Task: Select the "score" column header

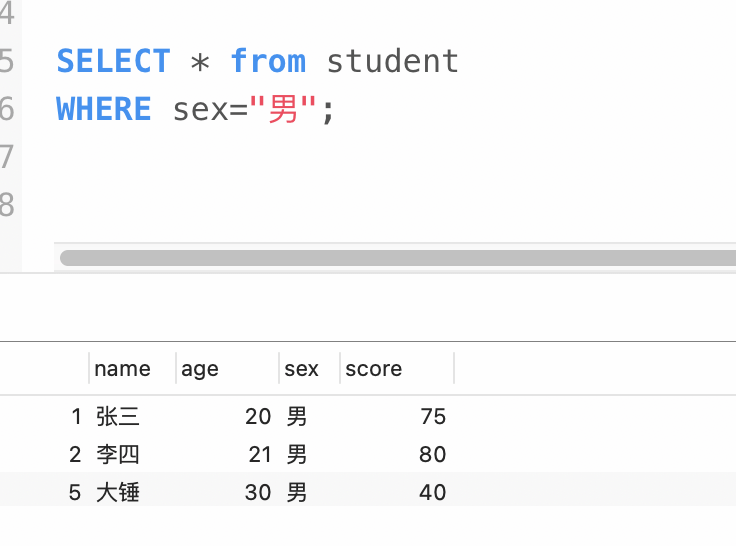Action: (x=373, y=369)
